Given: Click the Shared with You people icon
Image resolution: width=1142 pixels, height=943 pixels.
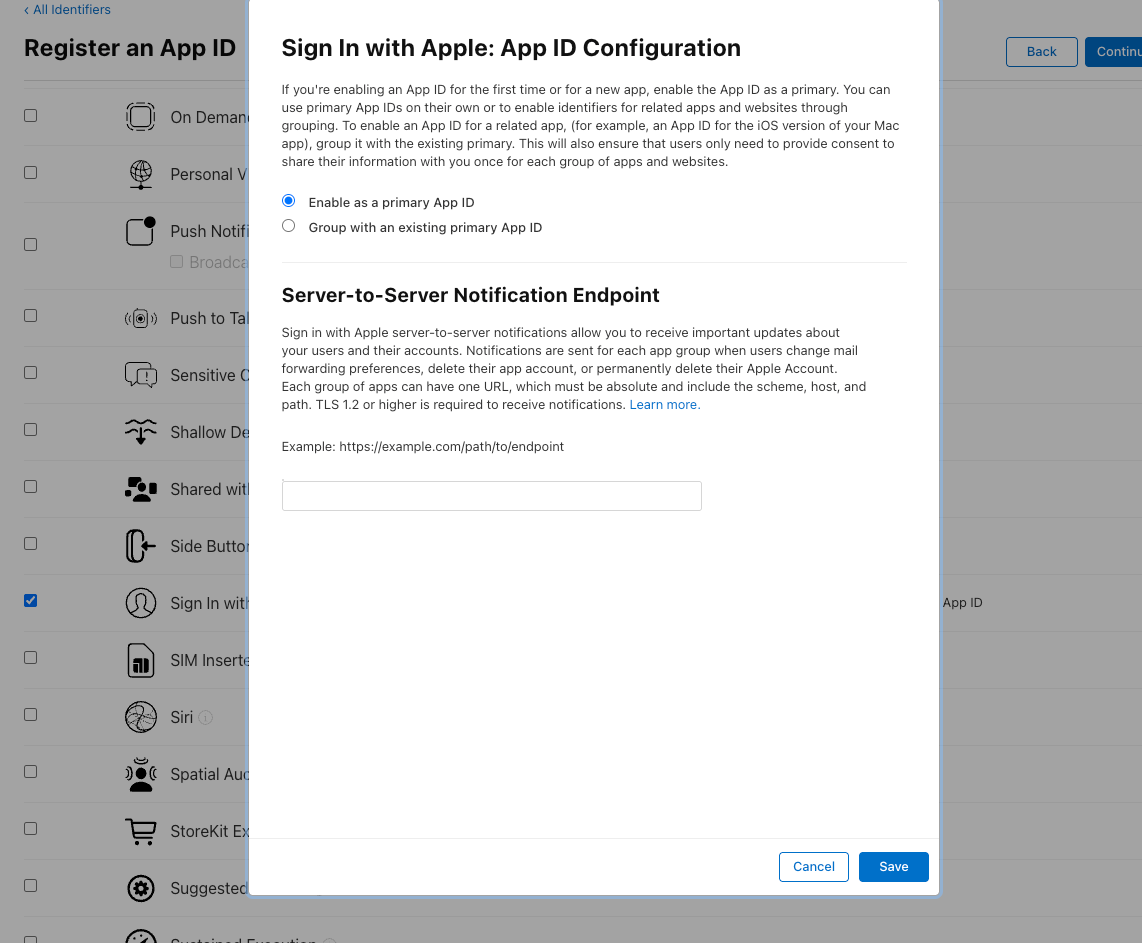Looking at the screenshot, I should [x=141, y=489].
